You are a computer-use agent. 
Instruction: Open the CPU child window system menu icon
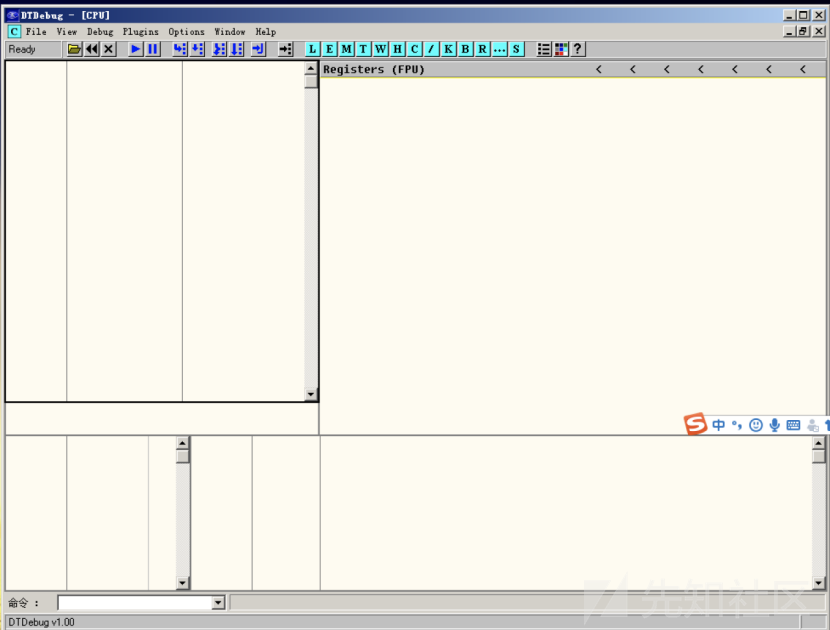click(14, 32)
